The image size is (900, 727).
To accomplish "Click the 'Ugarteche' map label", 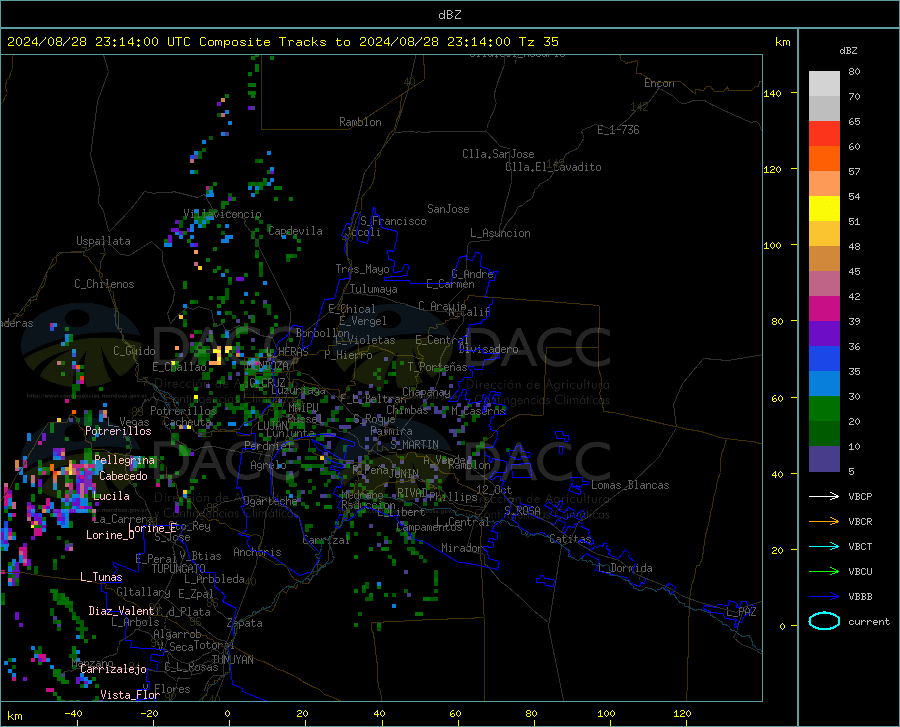I will tap(270, 501).
